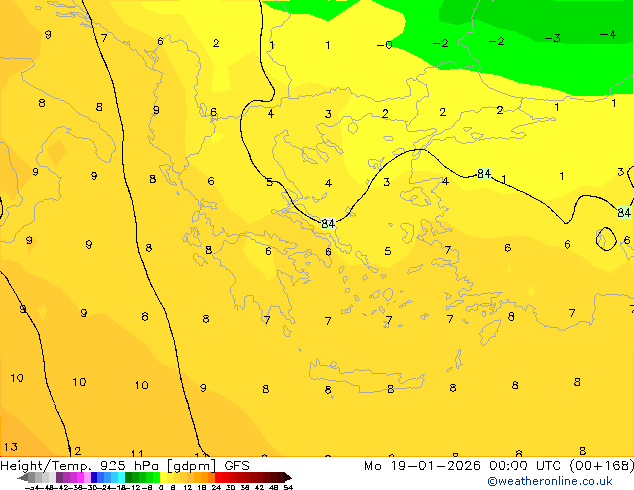Pick the first red swatch above 24
This screenshot has width=634, height=490.
tap(218, 477)
